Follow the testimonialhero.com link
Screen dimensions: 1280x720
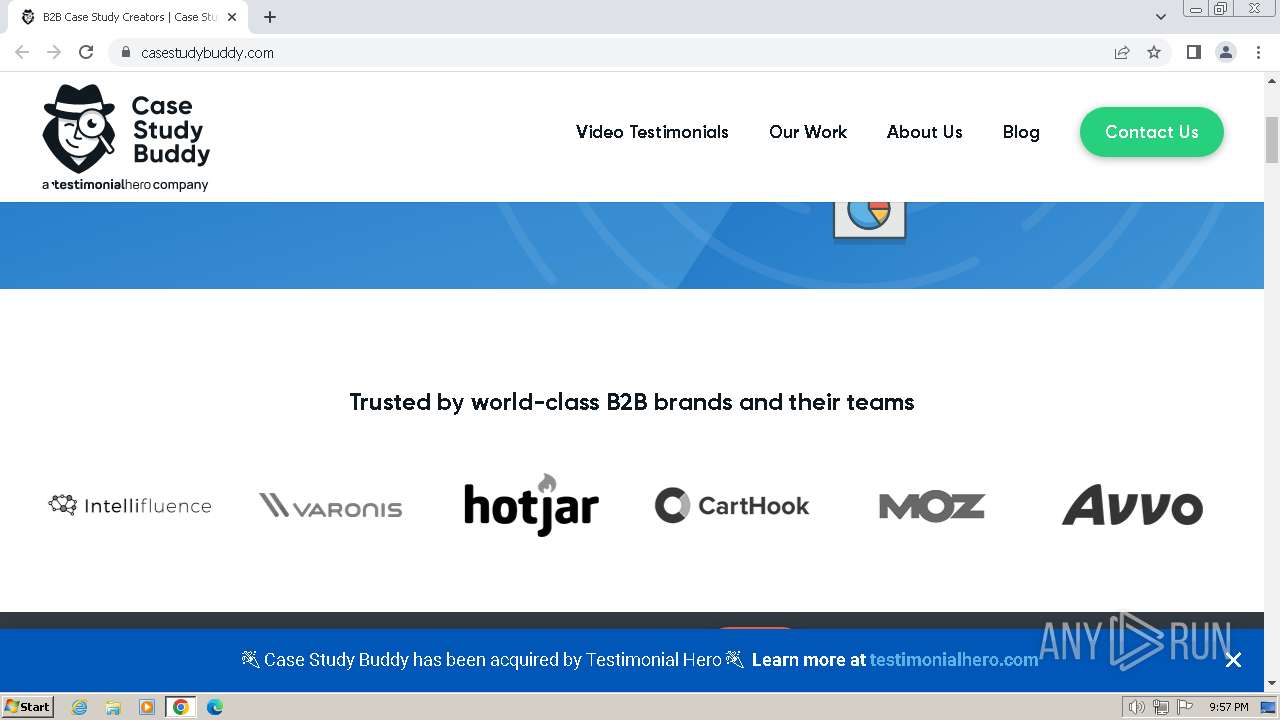(954, 660)
